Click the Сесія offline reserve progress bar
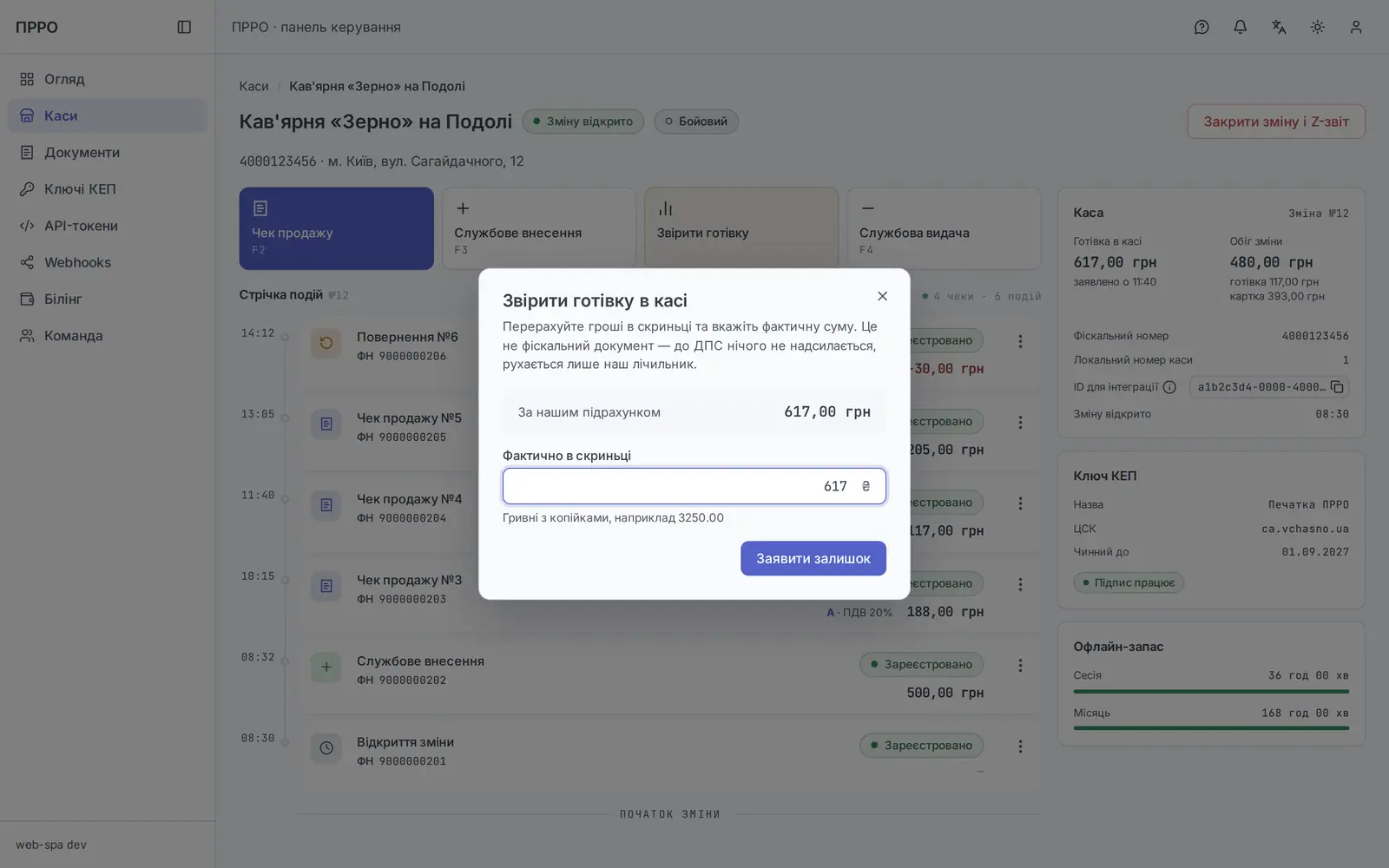 (1211, 692)
